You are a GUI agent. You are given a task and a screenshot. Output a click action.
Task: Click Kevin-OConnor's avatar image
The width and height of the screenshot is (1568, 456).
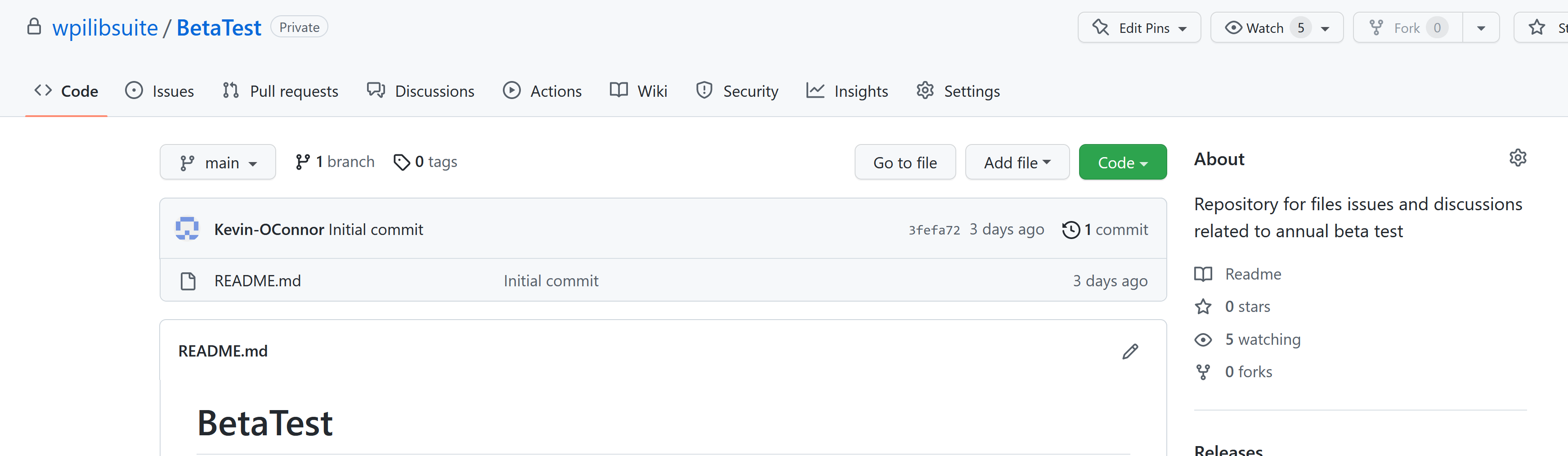click(x=188, y=229)
